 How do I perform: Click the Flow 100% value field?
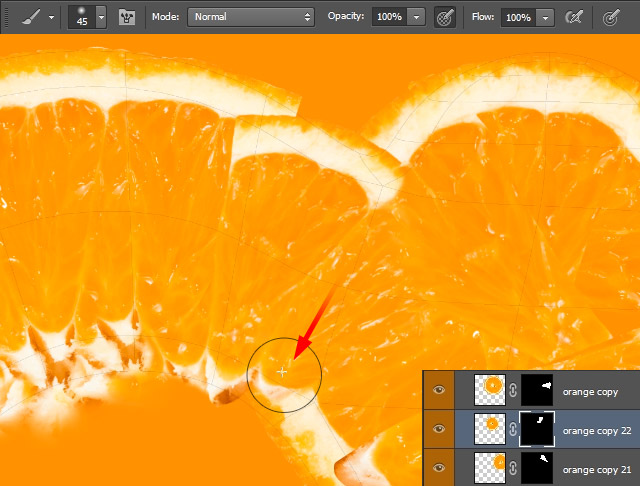pyautogui.click(x=518, y=18)
